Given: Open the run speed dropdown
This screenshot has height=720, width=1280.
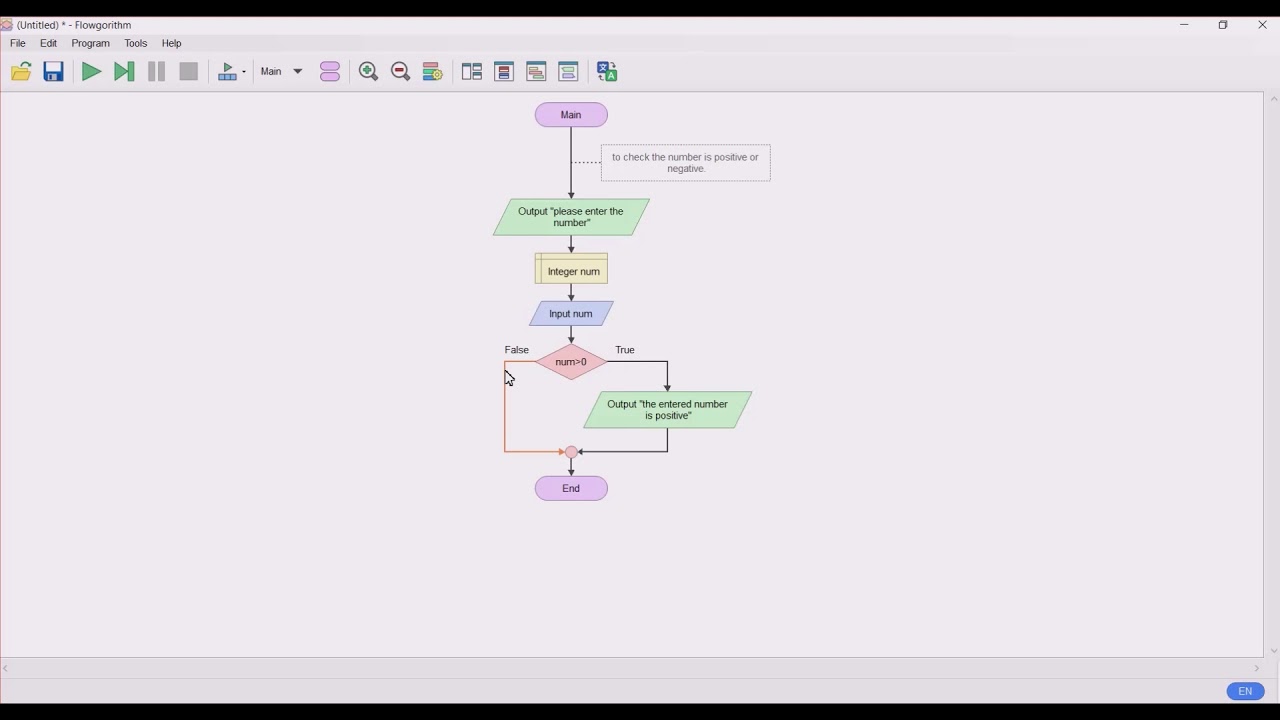Looking at the screenshot, I should point(232,71).
